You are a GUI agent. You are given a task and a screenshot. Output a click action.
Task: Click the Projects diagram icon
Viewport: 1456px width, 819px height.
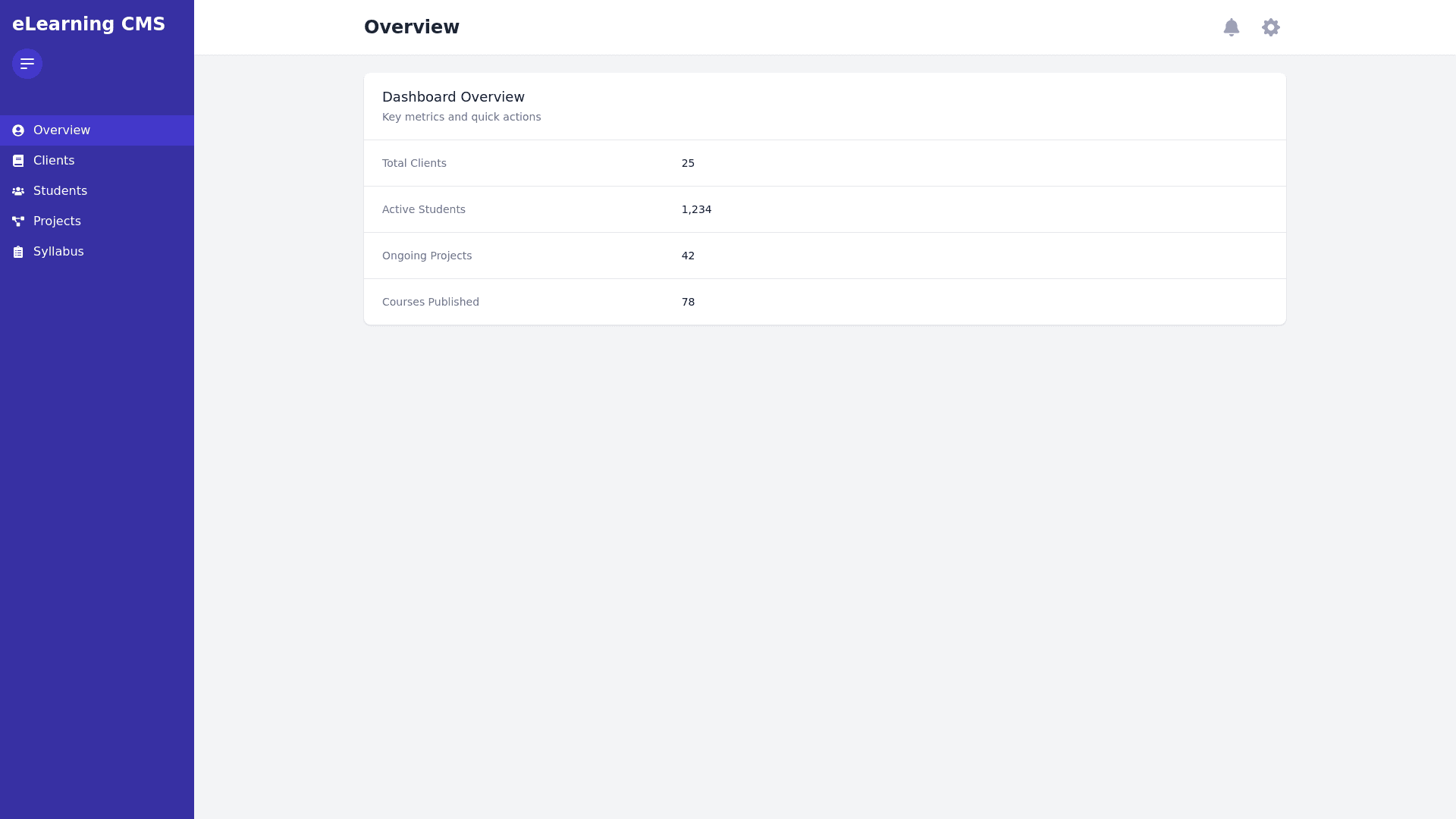point(18,221)
